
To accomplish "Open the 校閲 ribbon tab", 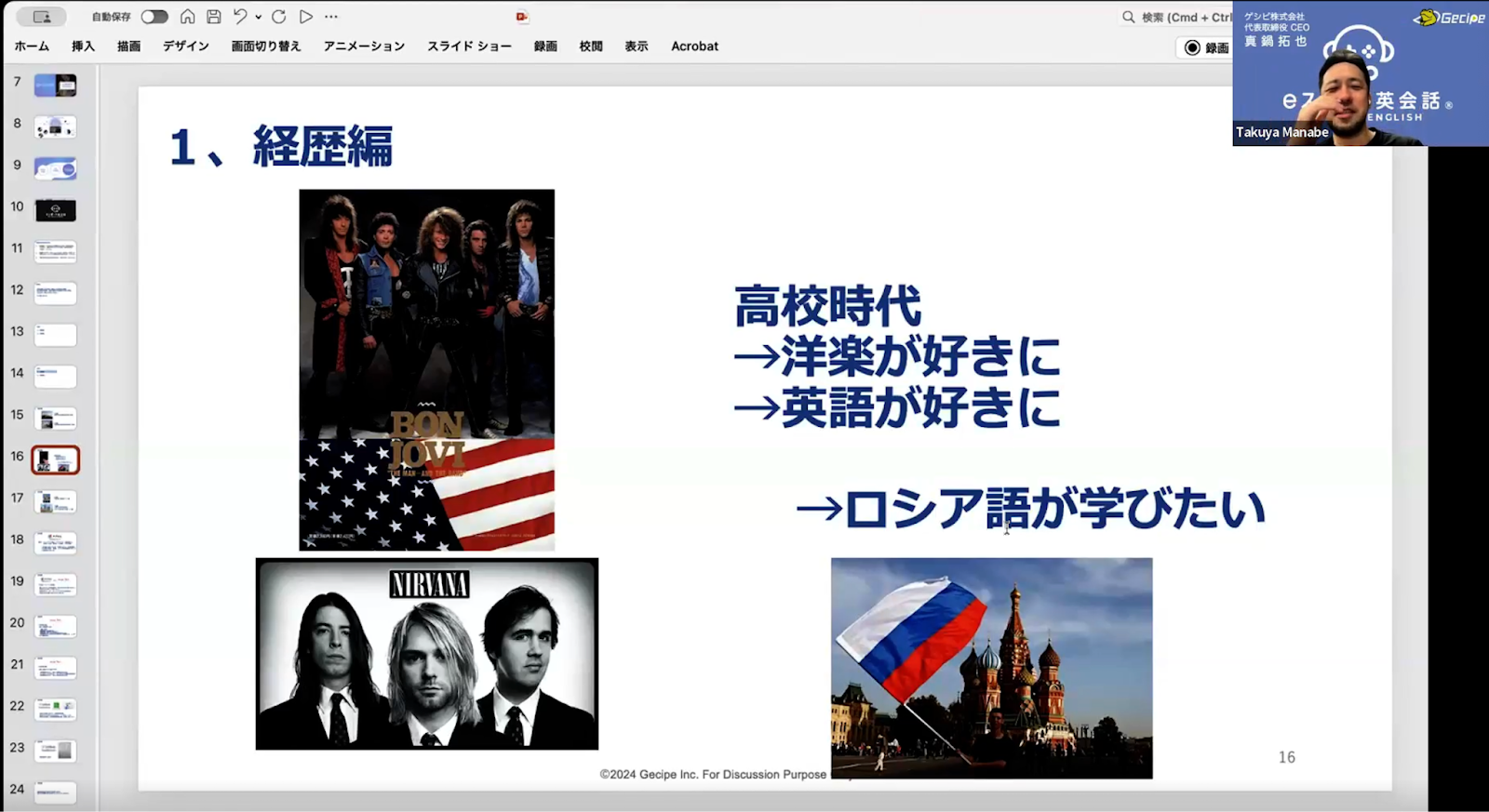I will tap(591, 47).
